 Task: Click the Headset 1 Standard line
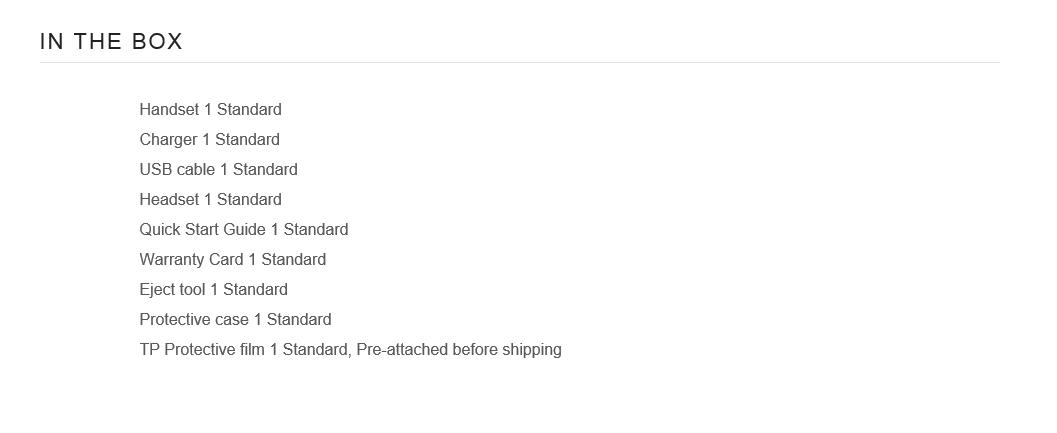tap(210, 200)
